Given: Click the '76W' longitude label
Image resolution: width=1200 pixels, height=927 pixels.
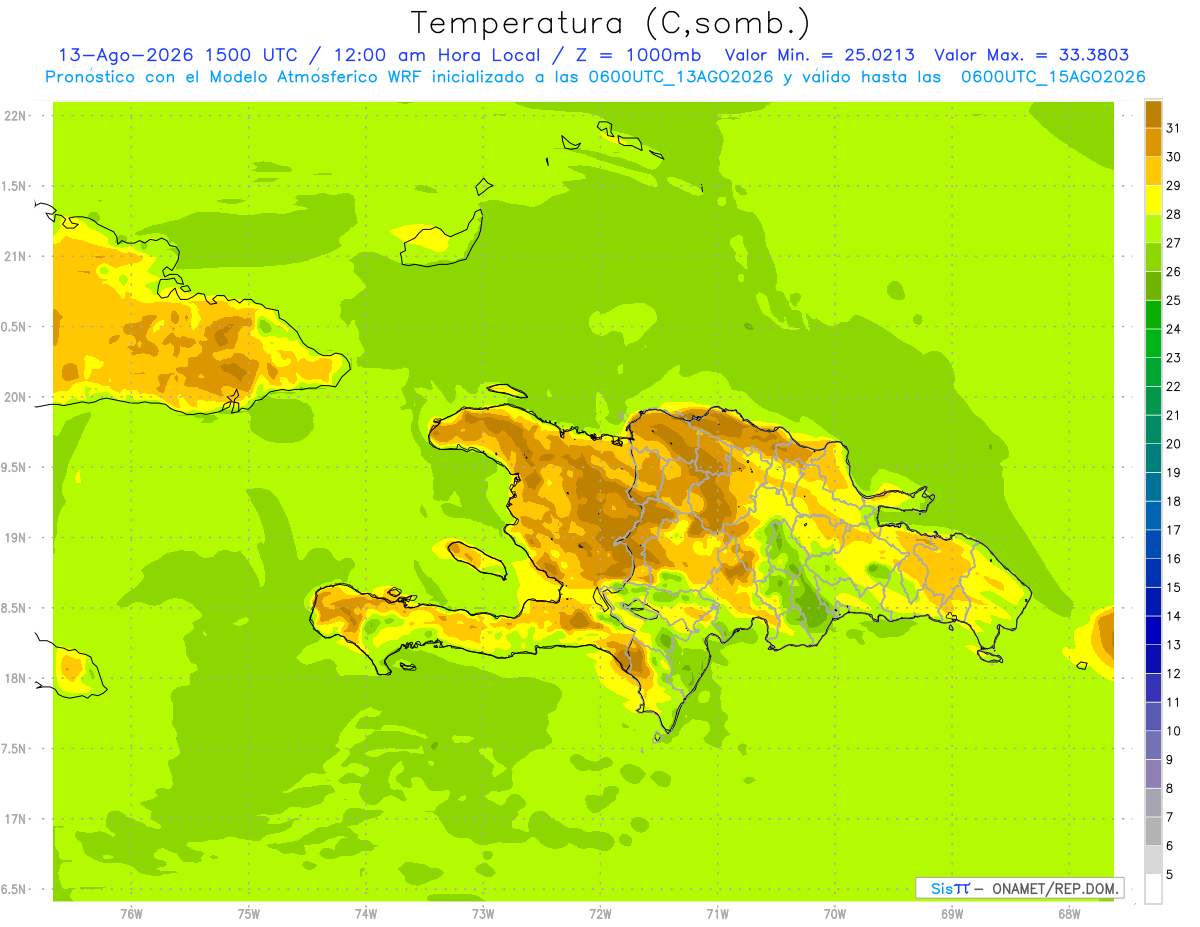Looking at the screenshot, I should click(x=131, y=914).
